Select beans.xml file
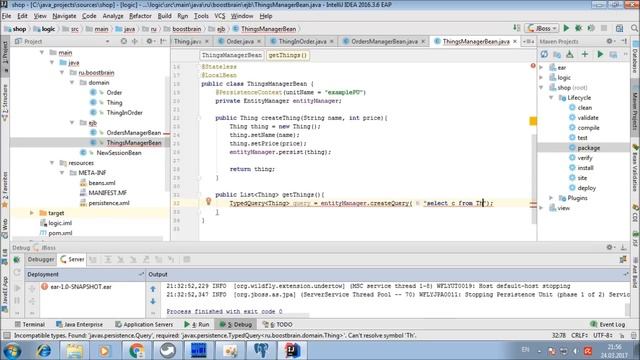640x360 pixels. pyautogui.click(x=102, y=183)
